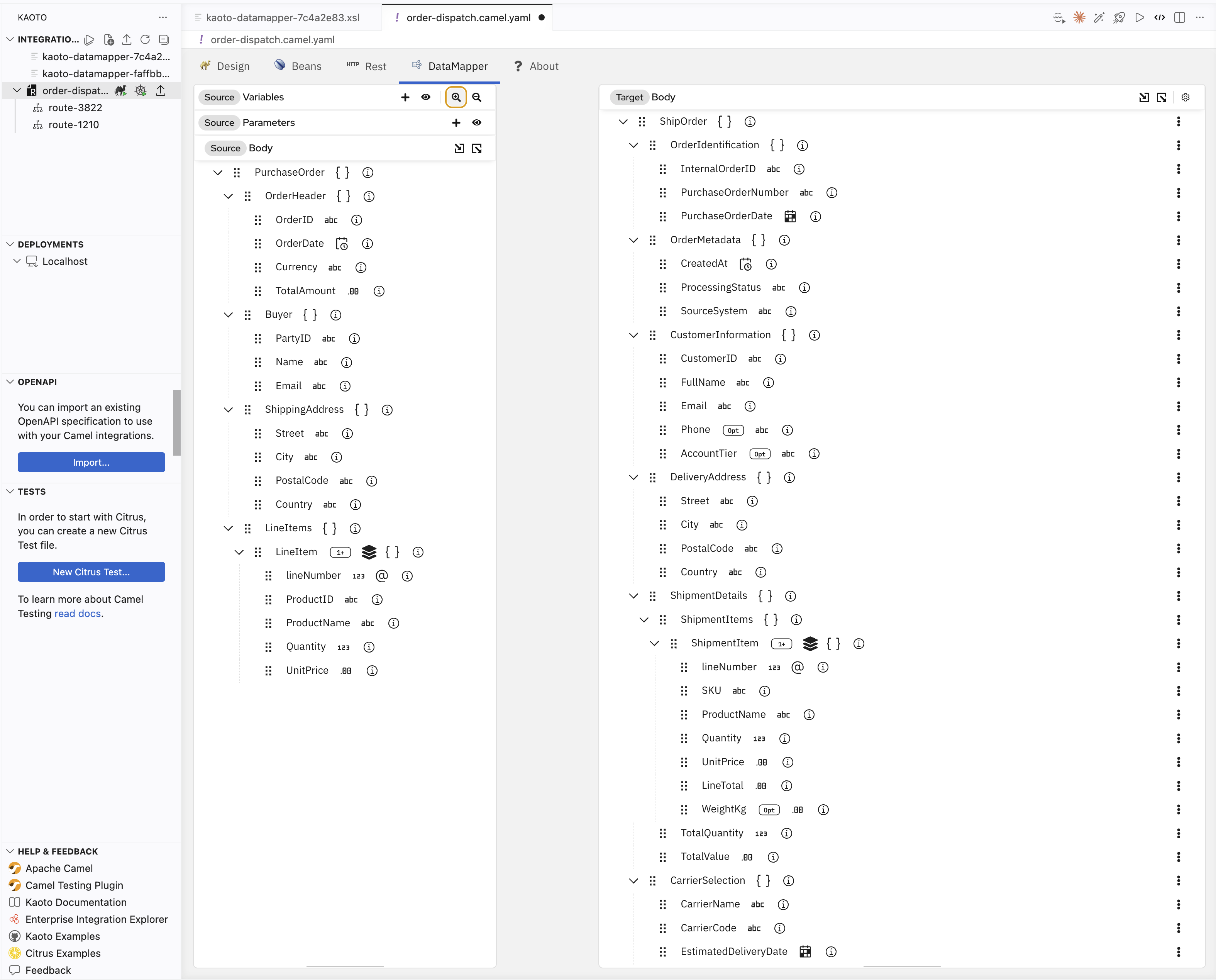Attach a schema to the Target Body
The image size is (1216, 980).
click(x=1143, y=97)
